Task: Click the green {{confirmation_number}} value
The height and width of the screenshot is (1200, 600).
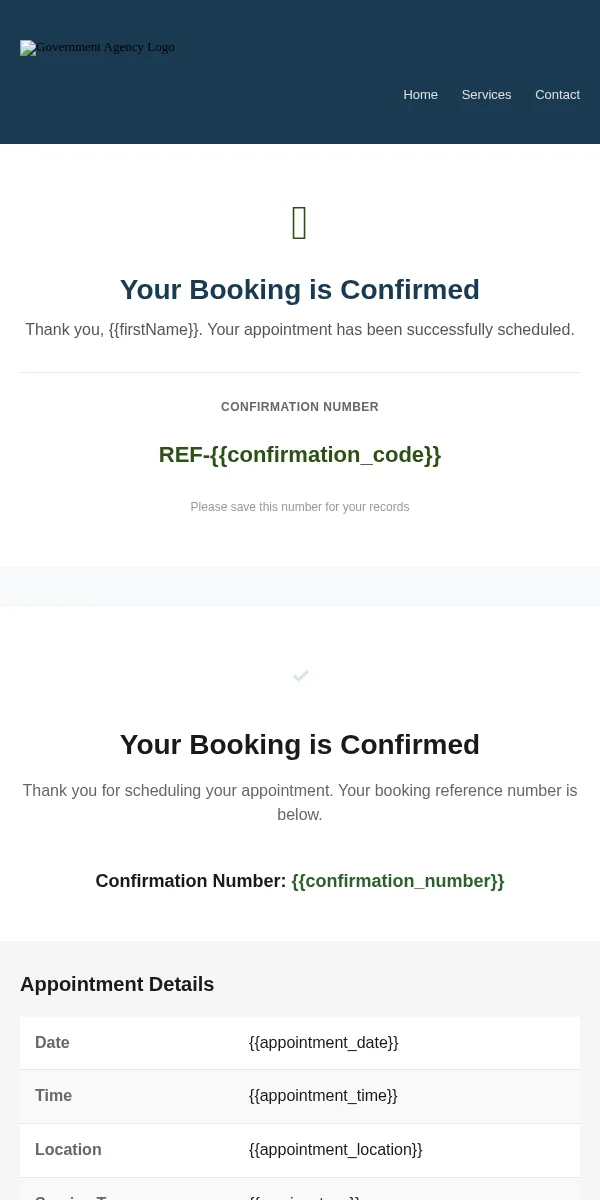Action: [x=398, y=881]
